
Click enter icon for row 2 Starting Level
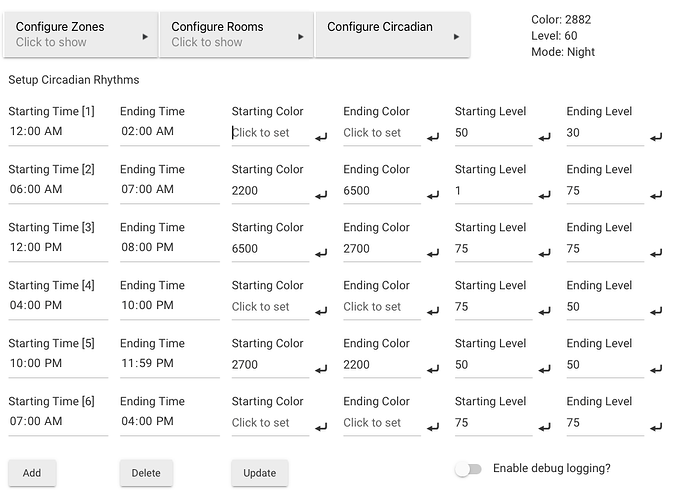pyautogui.click(x=544, y=195)
